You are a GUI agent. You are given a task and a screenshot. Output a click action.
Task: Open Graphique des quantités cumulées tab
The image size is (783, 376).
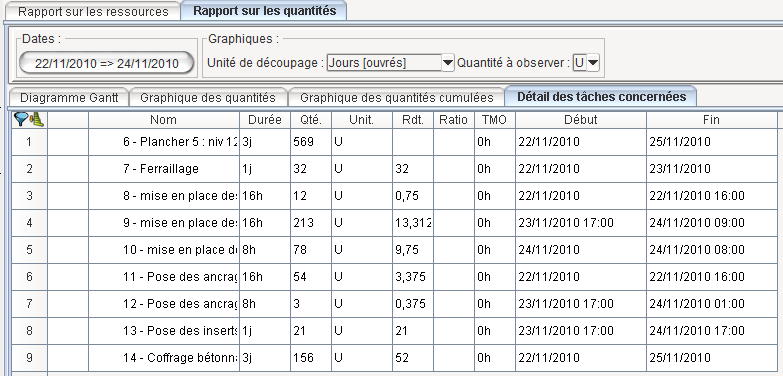click(x=396, y=97)
